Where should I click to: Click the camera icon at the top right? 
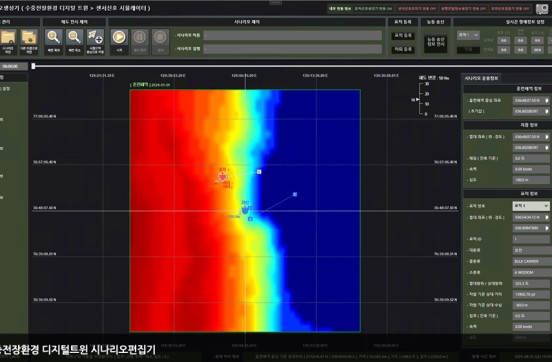click(x=542, y=9)
